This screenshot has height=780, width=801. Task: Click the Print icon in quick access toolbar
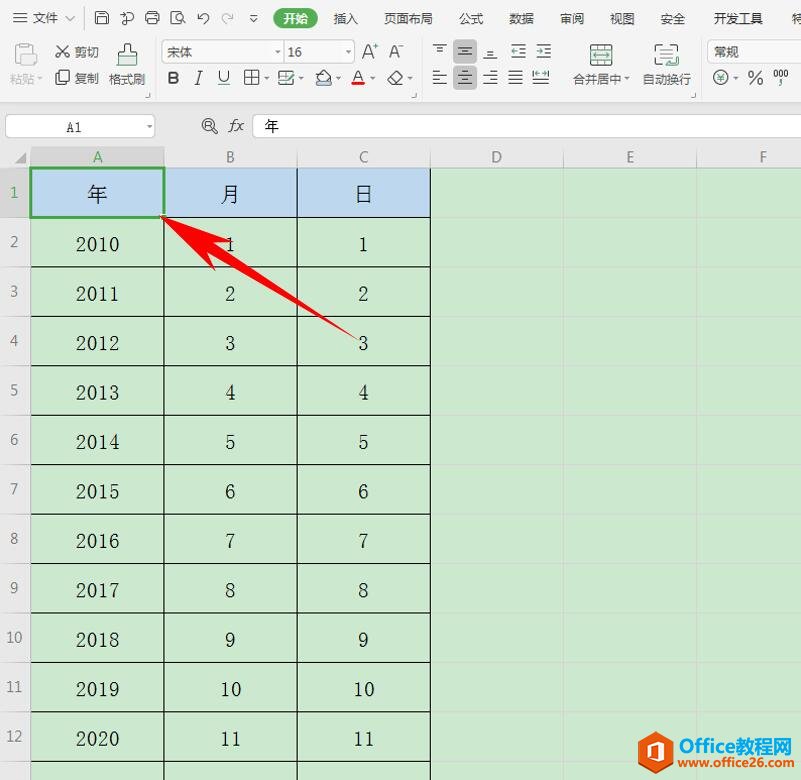(x=151, y=17)
